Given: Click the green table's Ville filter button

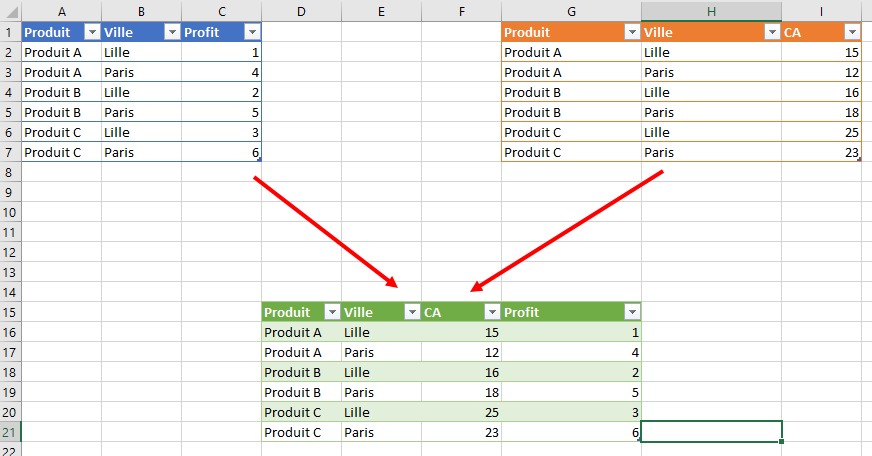Looking at the screenshot, I should tap(411, 312).
